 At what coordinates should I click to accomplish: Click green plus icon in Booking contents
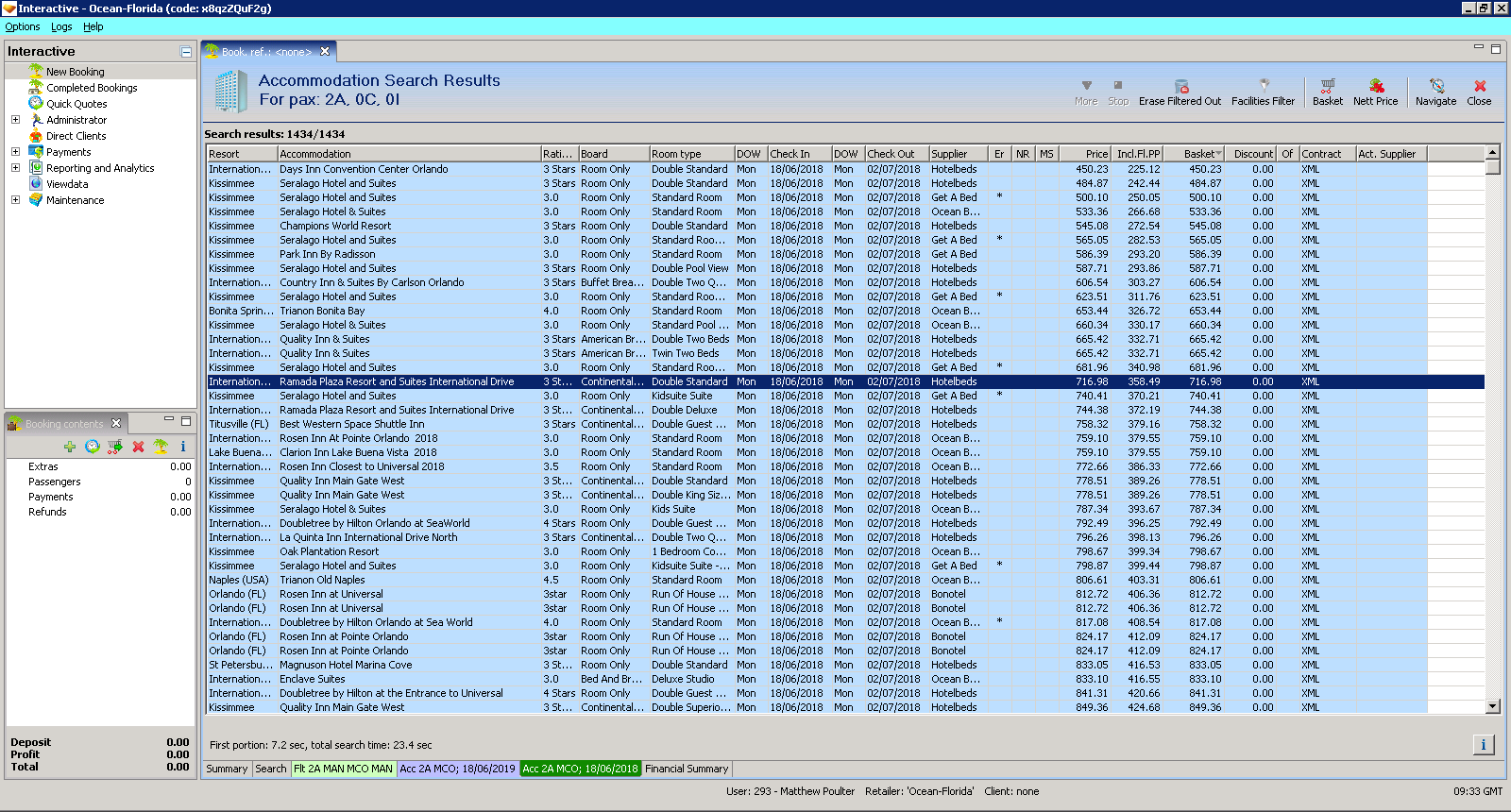point(70,447)
